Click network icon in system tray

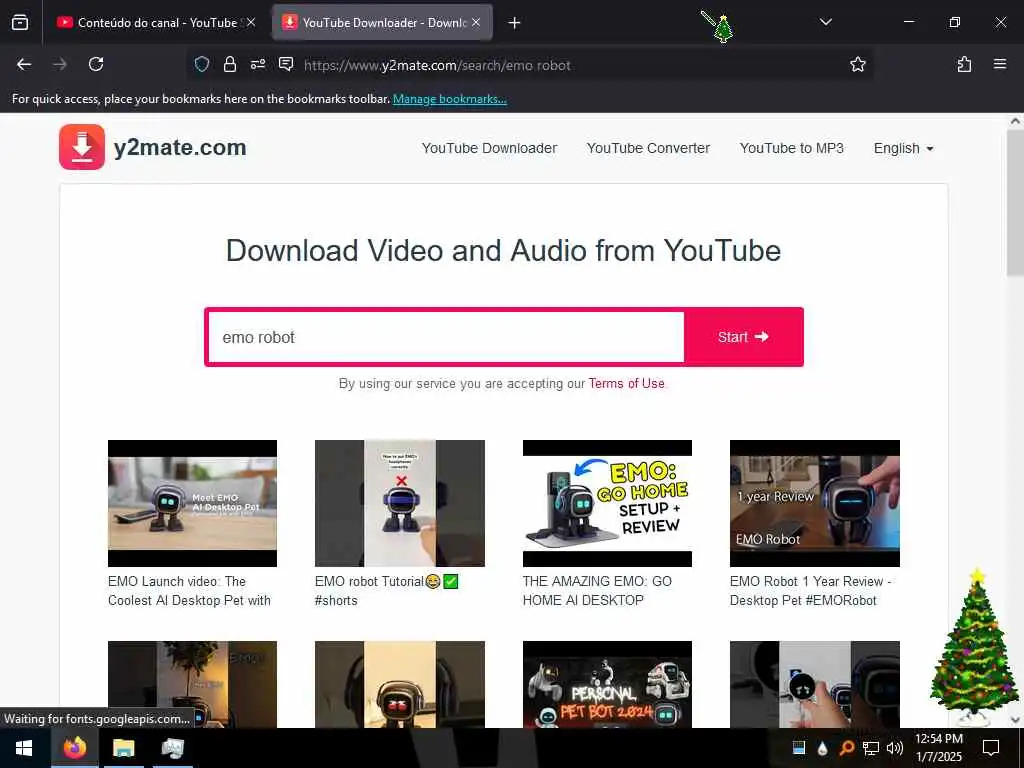pyautogui.click(x=871, y=748)
